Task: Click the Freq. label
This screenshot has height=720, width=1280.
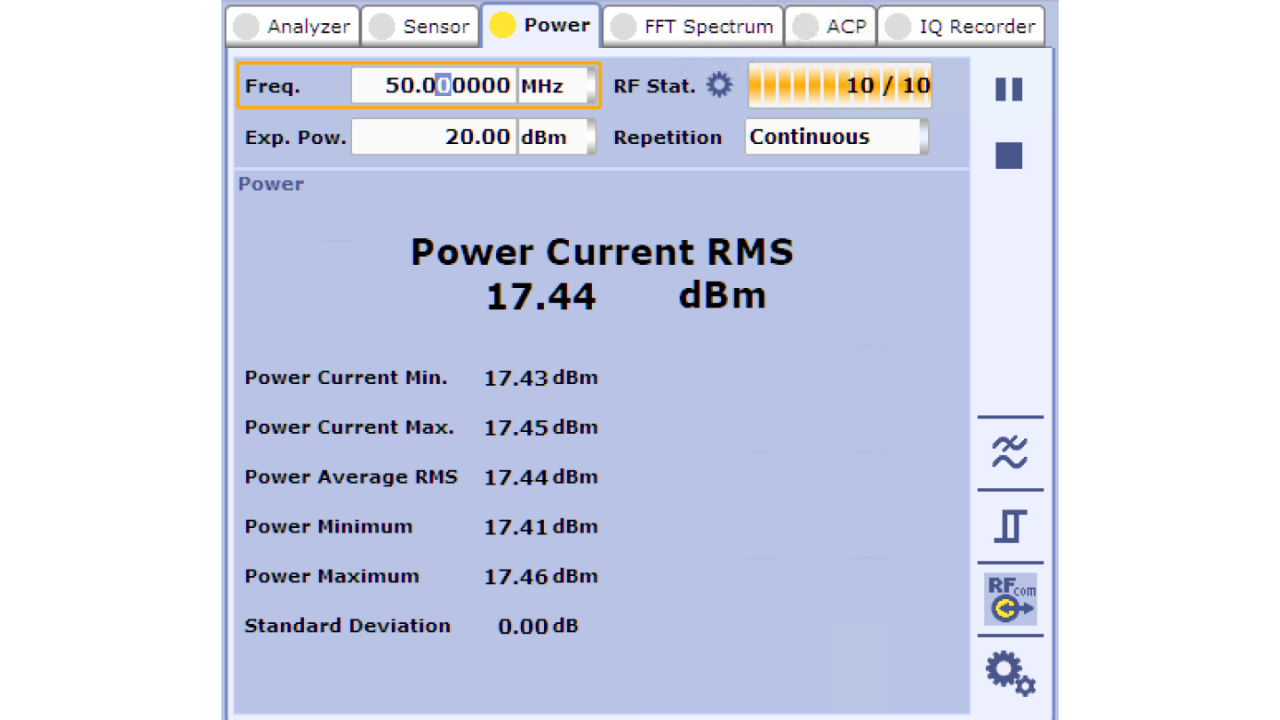Action: click(x=272, y=86)
